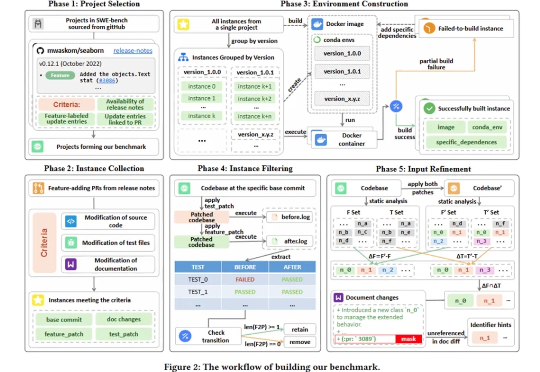Click 'version_x.y.z' under conda envs
This screenshot has height=372, width=540.
point(342,99)
